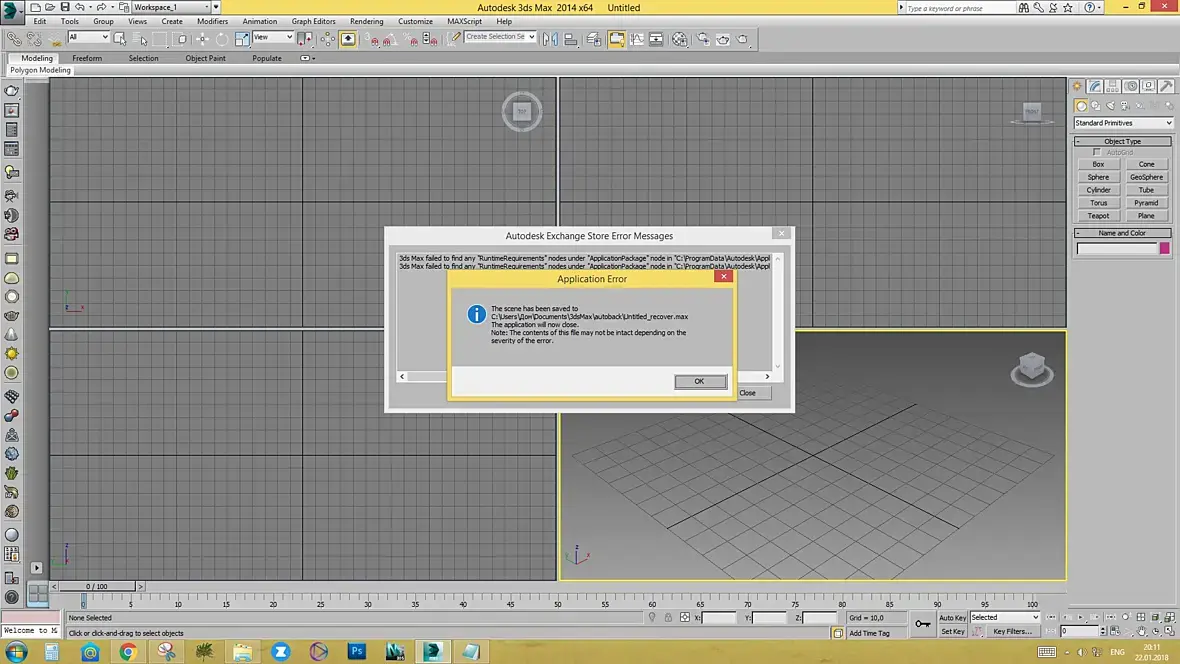Click the Save File floppy icon
The width and height of the screenshot is (1180, 664).
click(x=65, y=7)
